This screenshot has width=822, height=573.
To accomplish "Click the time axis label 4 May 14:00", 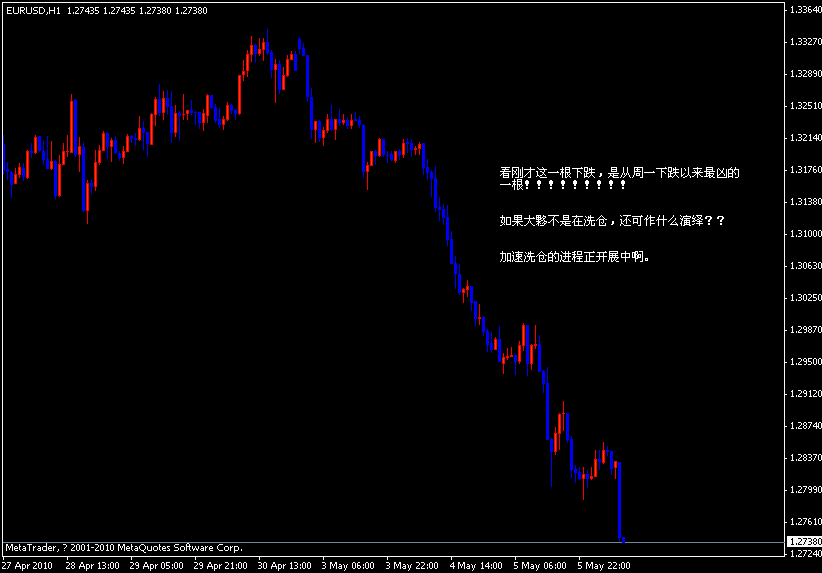I will pos(476,566).
